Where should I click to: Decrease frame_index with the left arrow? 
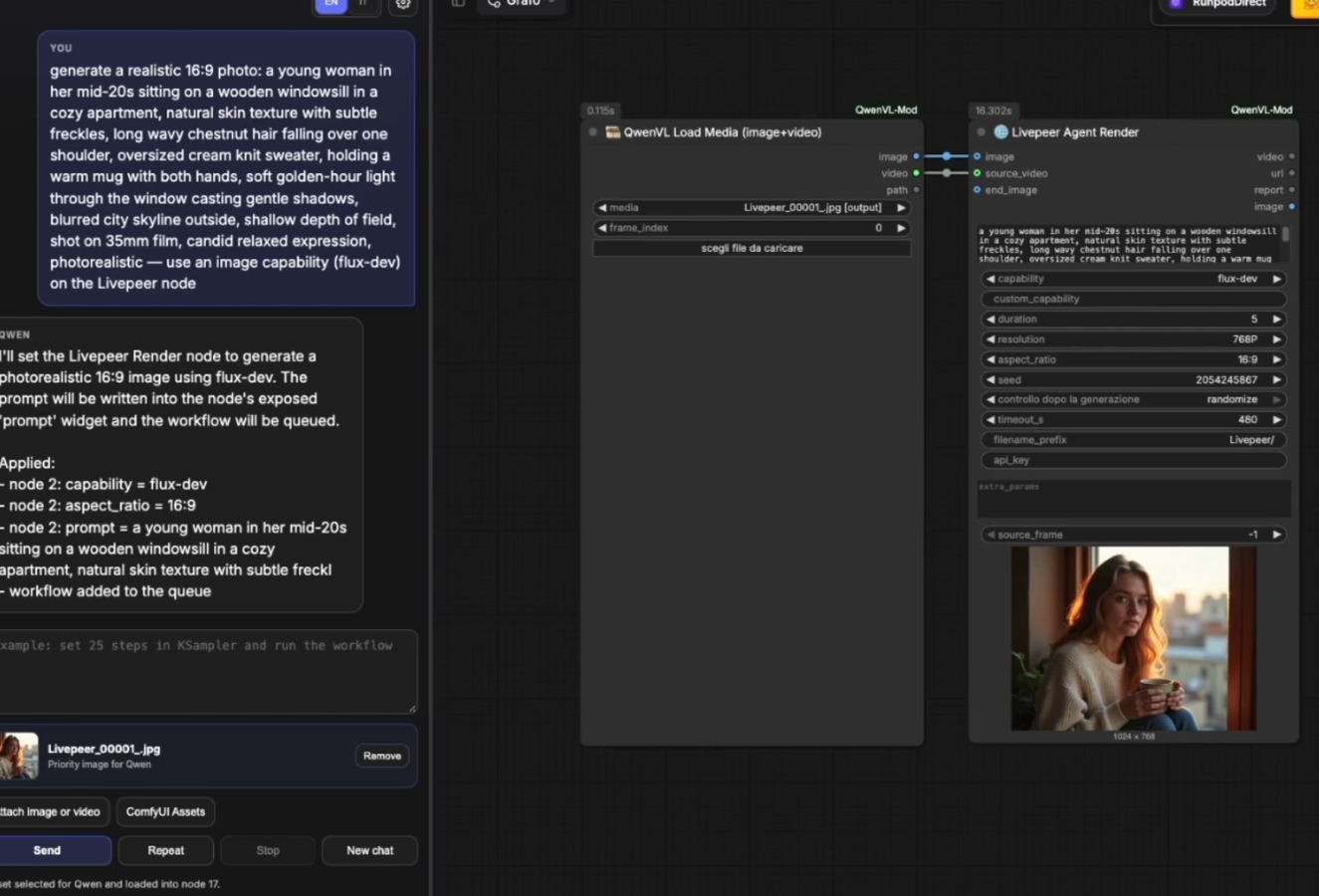(x=602, y=228)
